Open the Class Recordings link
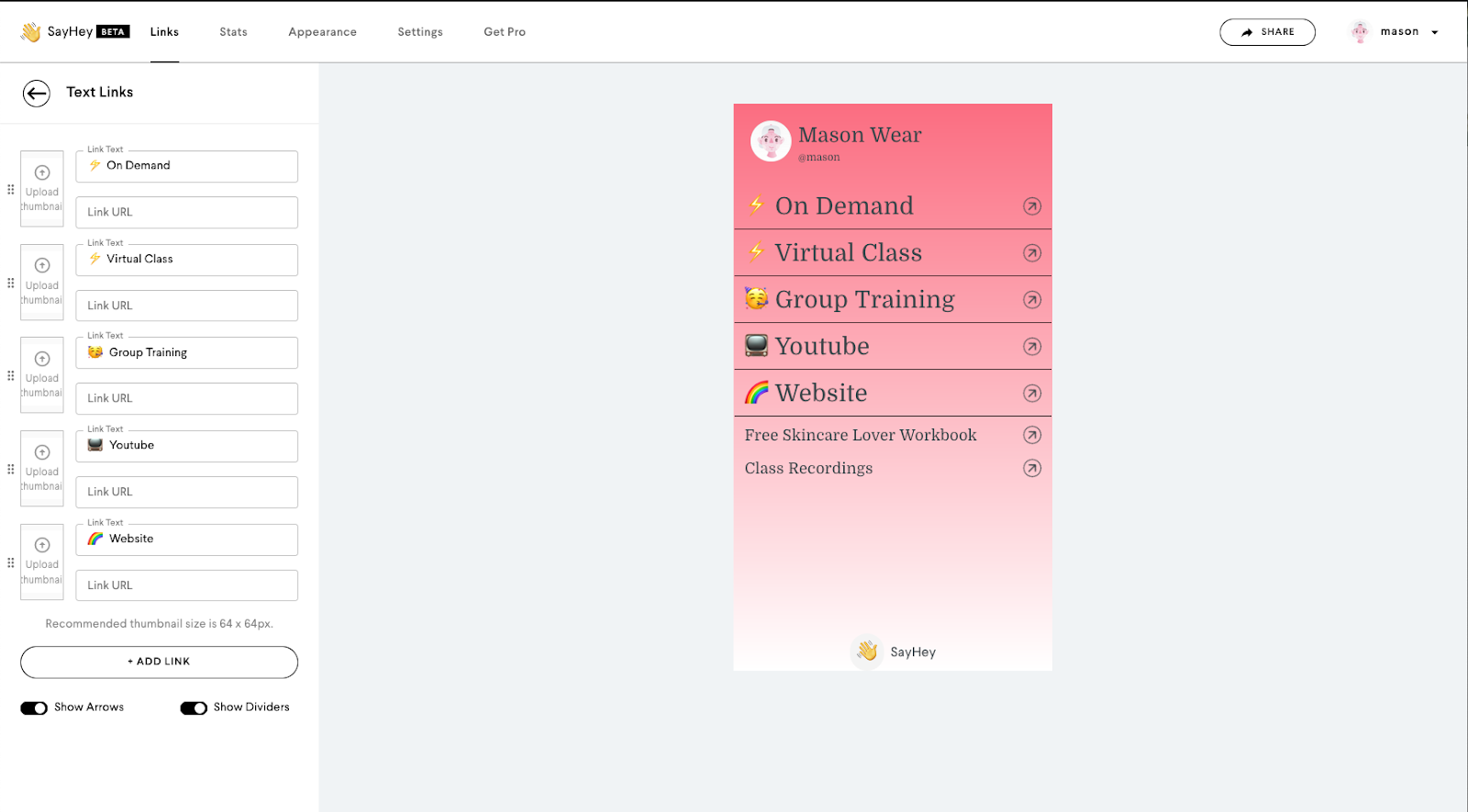The image size is (1468, 812). click(x=808, y=469)
